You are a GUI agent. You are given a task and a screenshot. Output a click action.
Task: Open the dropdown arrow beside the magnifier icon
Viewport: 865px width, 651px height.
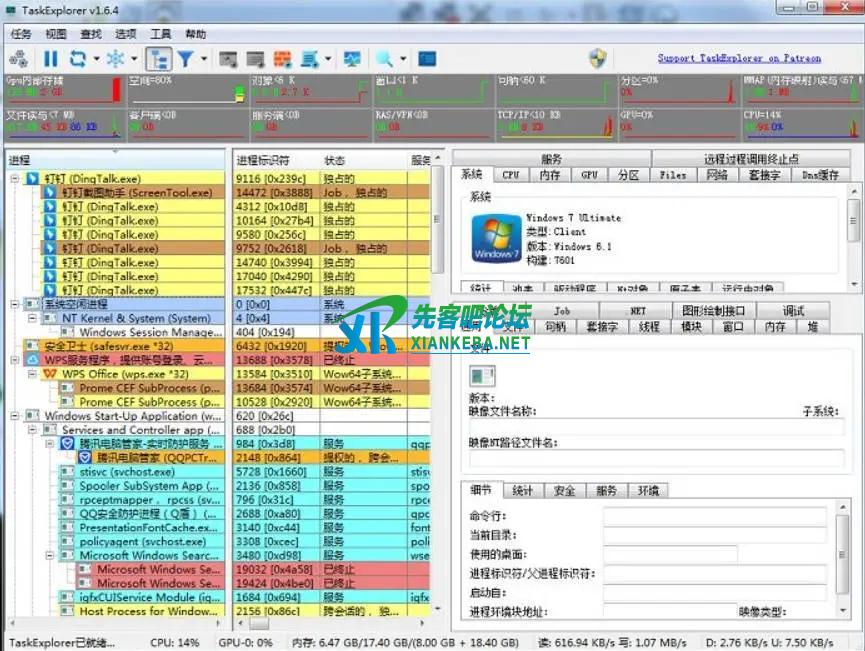(x=402, y=59)
